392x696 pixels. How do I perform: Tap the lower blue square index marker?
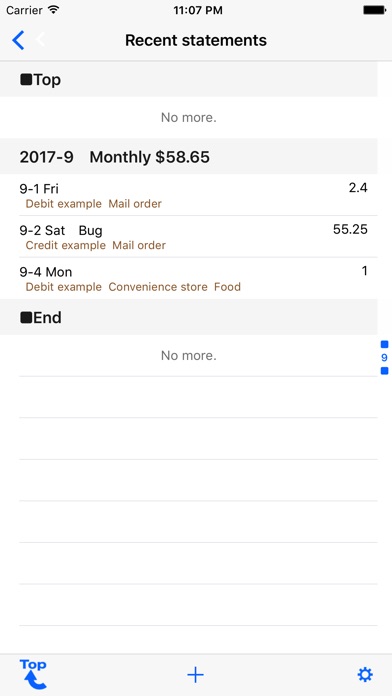[384, 371]
